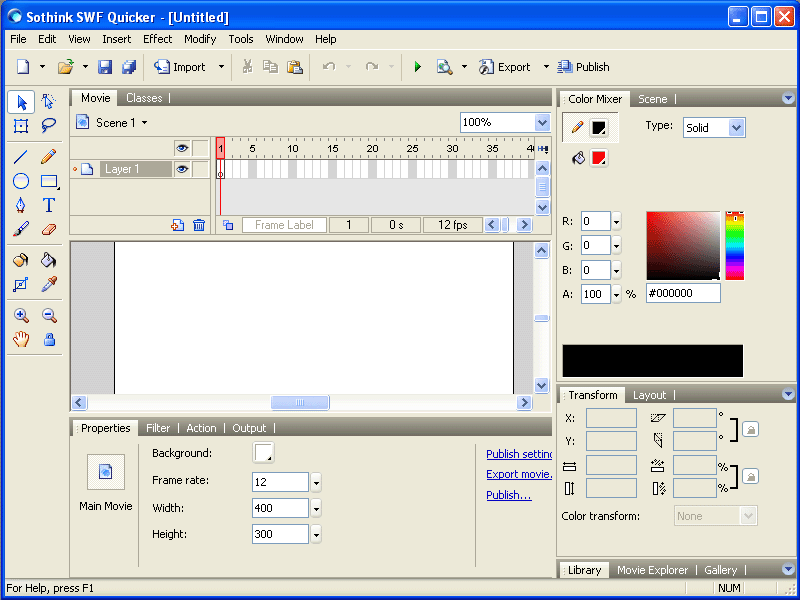Select the Pencil tool
Viewport: 800px width, 600px height.
point(48,157)
